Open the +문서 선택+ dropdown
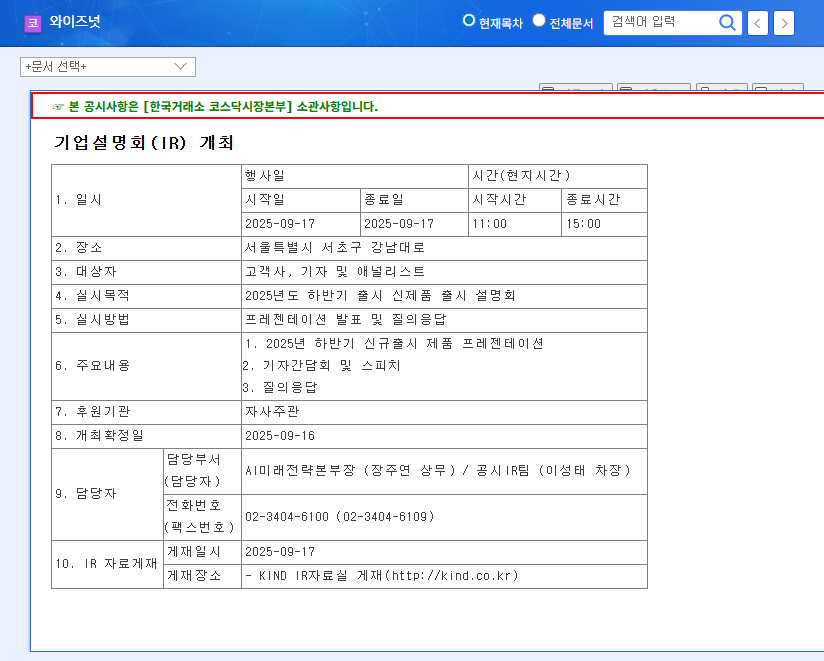Image resolution: width=824 pixels, height=661 pixels. 108,67
